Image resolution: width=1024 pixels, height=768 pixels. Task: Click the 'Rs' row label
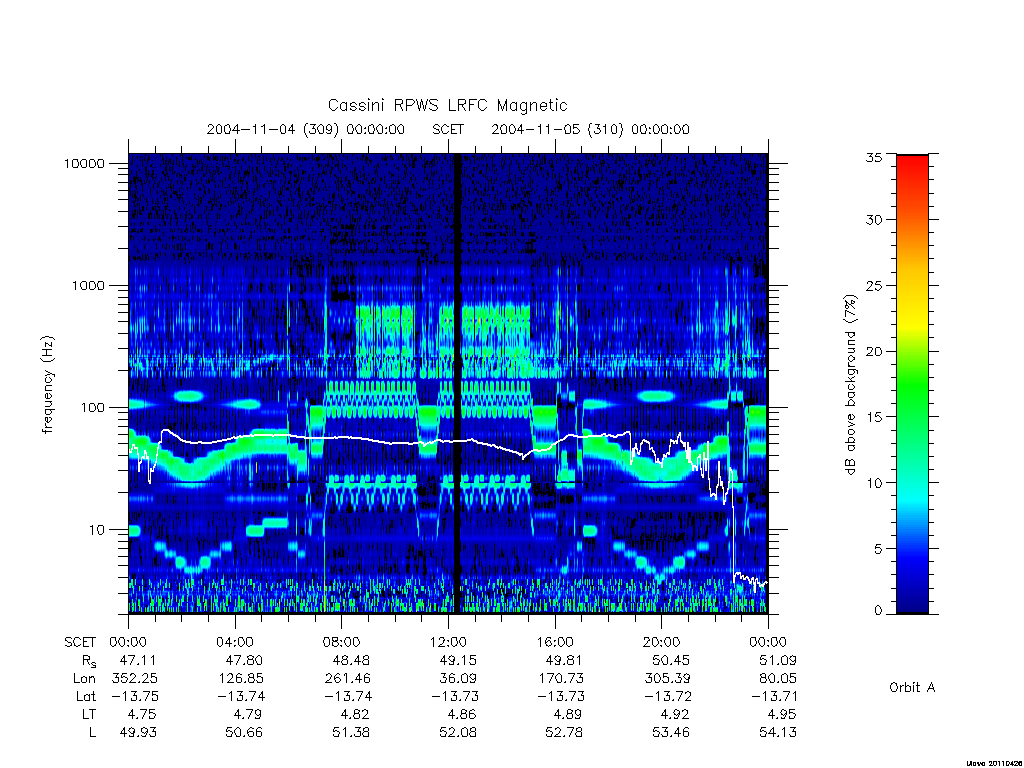click(x=89, y=661)
